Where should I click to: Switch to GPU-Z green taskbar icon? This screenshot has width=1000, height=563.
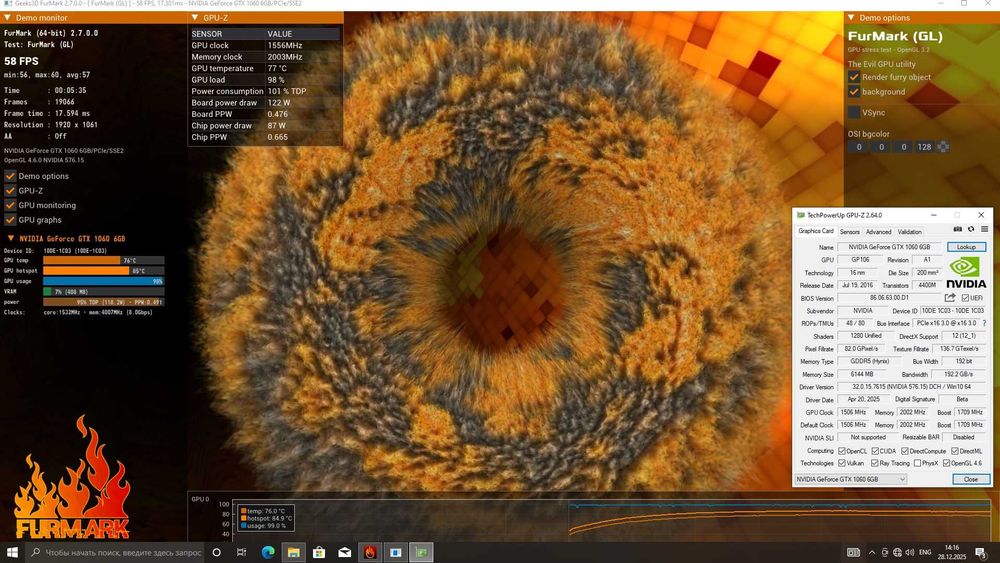point(421,552)
